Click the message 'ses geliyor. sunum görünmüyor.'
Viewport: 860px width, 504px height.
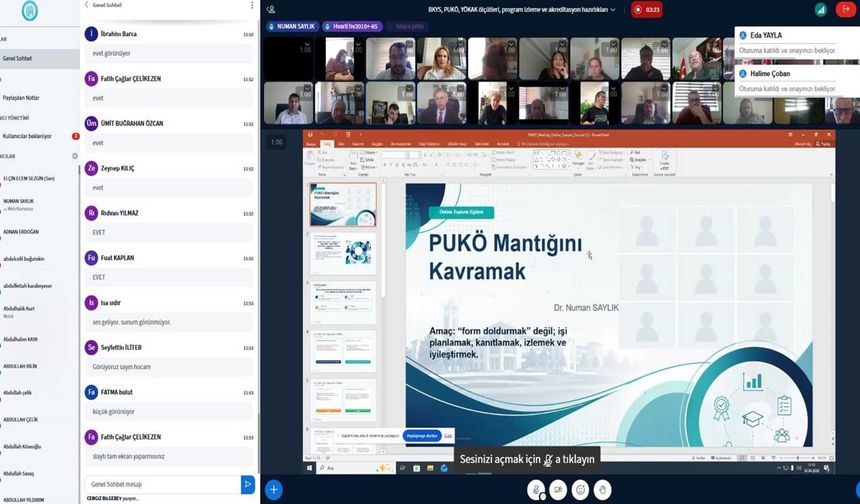[x=132, y=322]
